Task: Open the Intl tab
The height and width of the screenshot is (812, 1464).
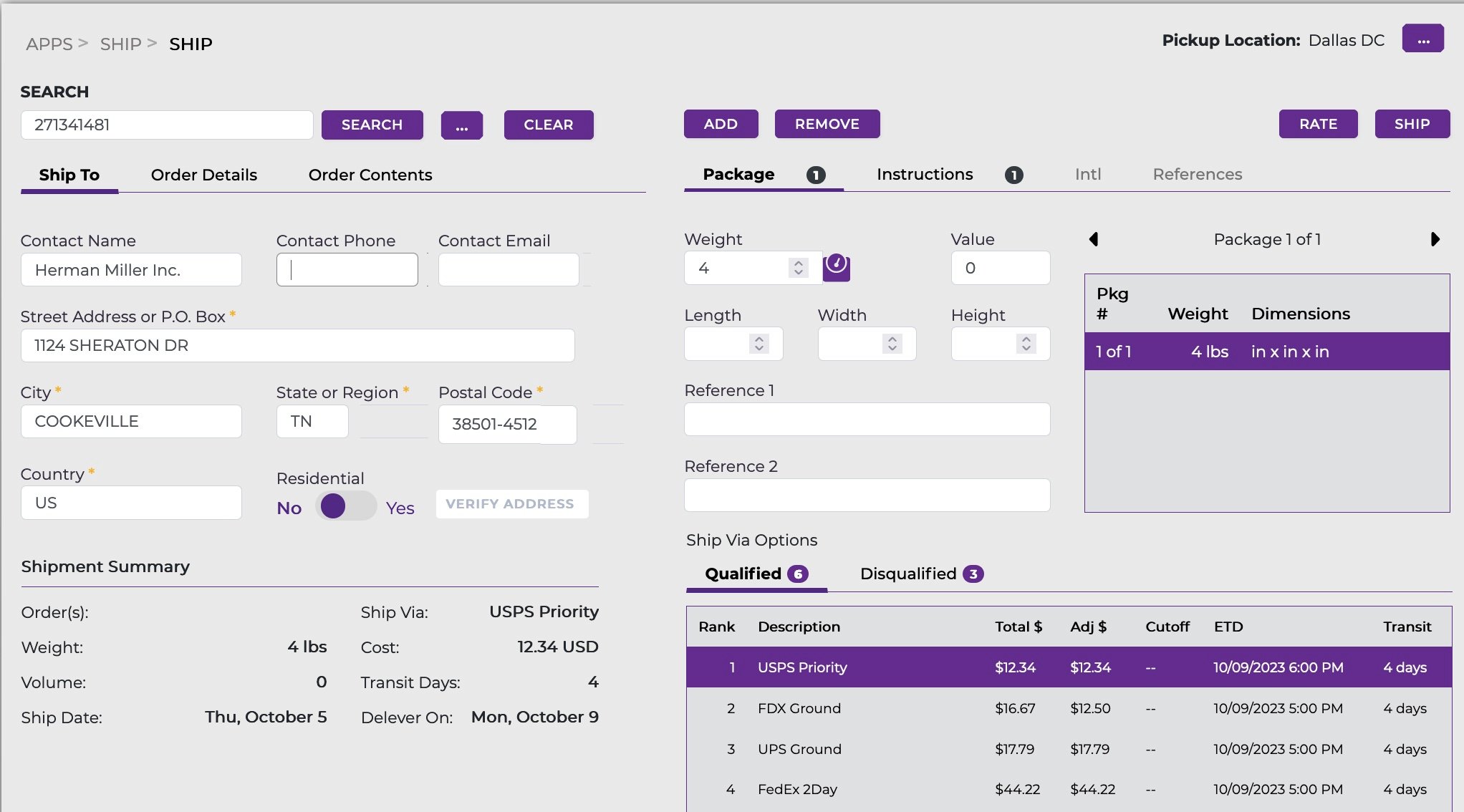Action: 1088,174
